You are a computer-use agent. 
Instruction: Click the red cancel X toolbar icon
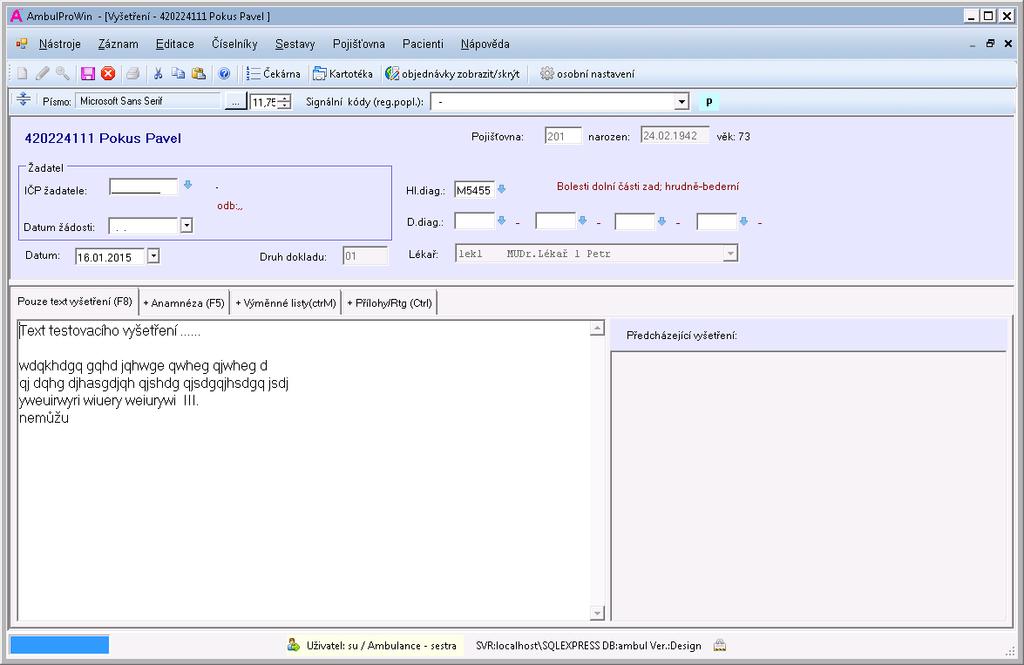click(108, 74)
